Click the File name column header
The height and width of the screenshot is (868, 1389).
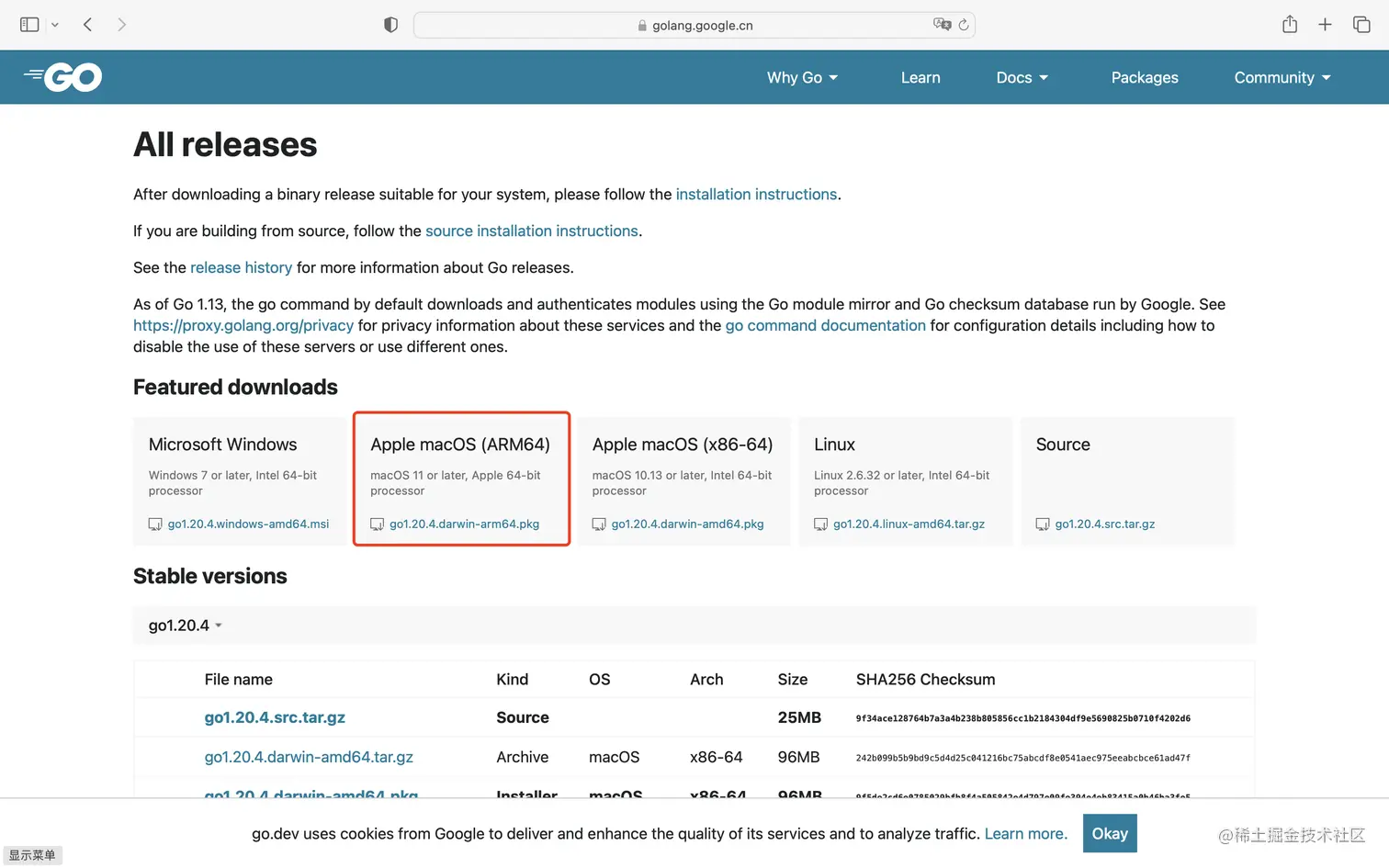coord(238,680)
